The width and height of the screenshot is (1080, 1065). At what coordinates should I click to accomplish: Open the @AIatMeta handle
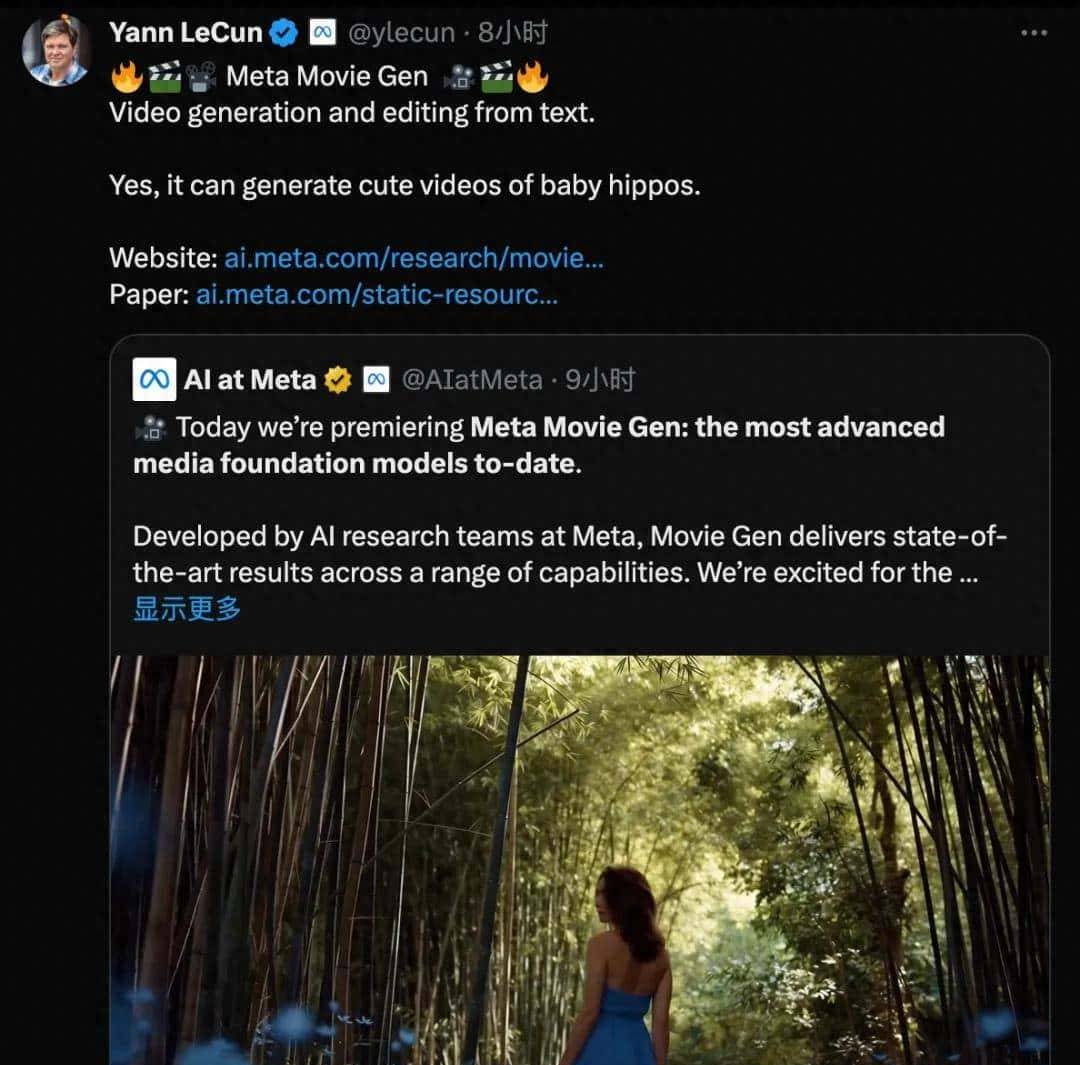coord(471,380)
